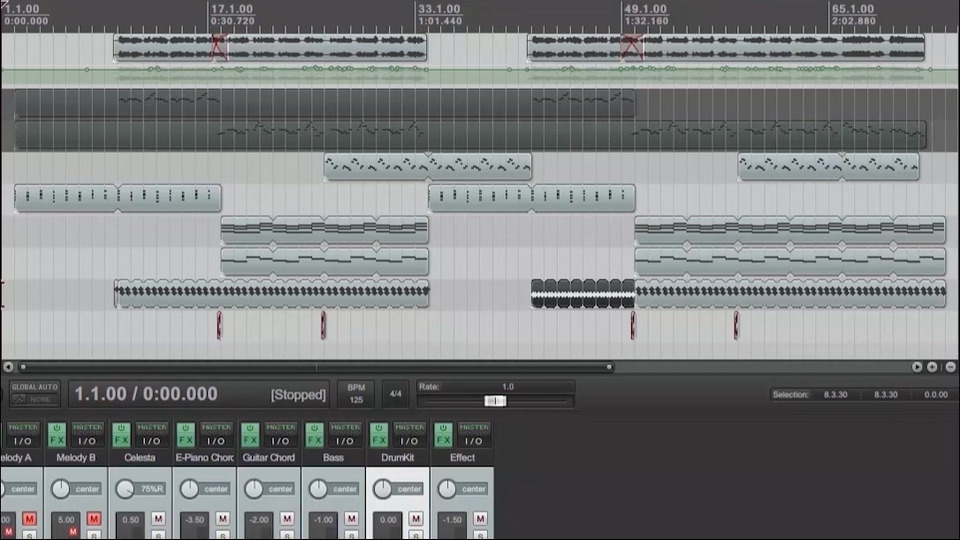Open the I/O routing for Melody A

click(23, 440)
